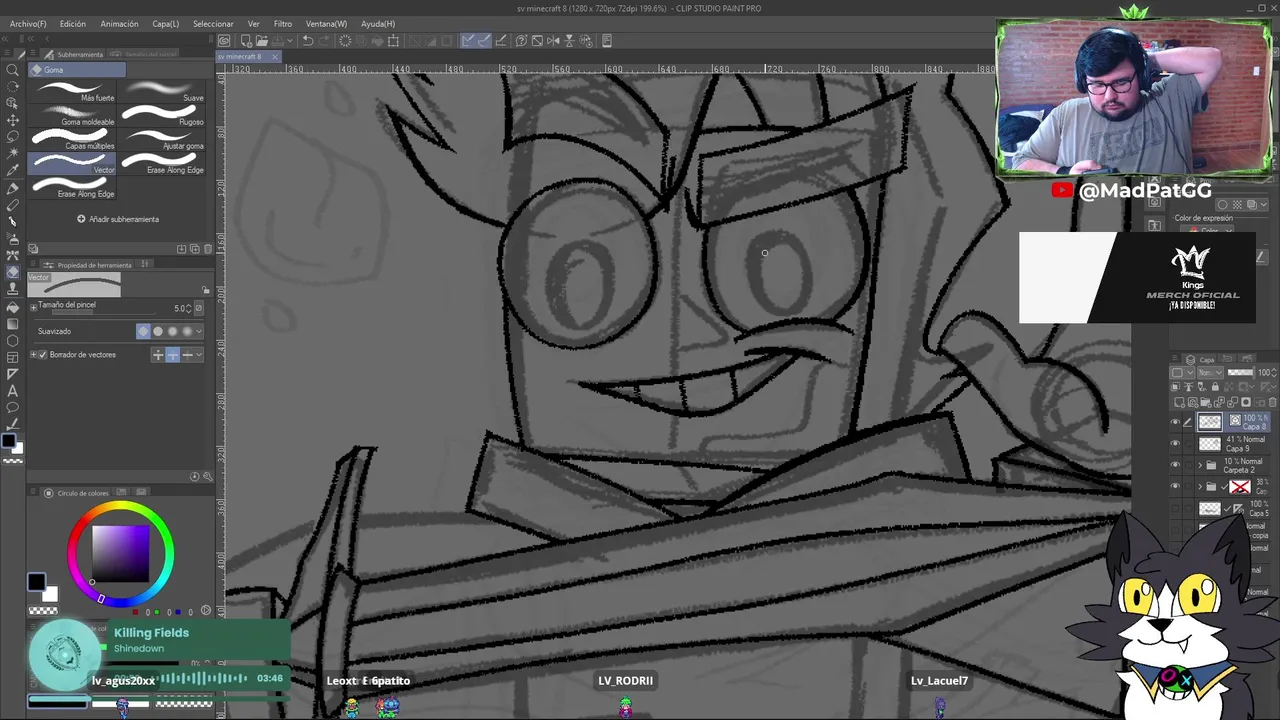Toggle snap to ruler in command bar
Viewport: 1280px width, 720px height.
pos(468,41)
